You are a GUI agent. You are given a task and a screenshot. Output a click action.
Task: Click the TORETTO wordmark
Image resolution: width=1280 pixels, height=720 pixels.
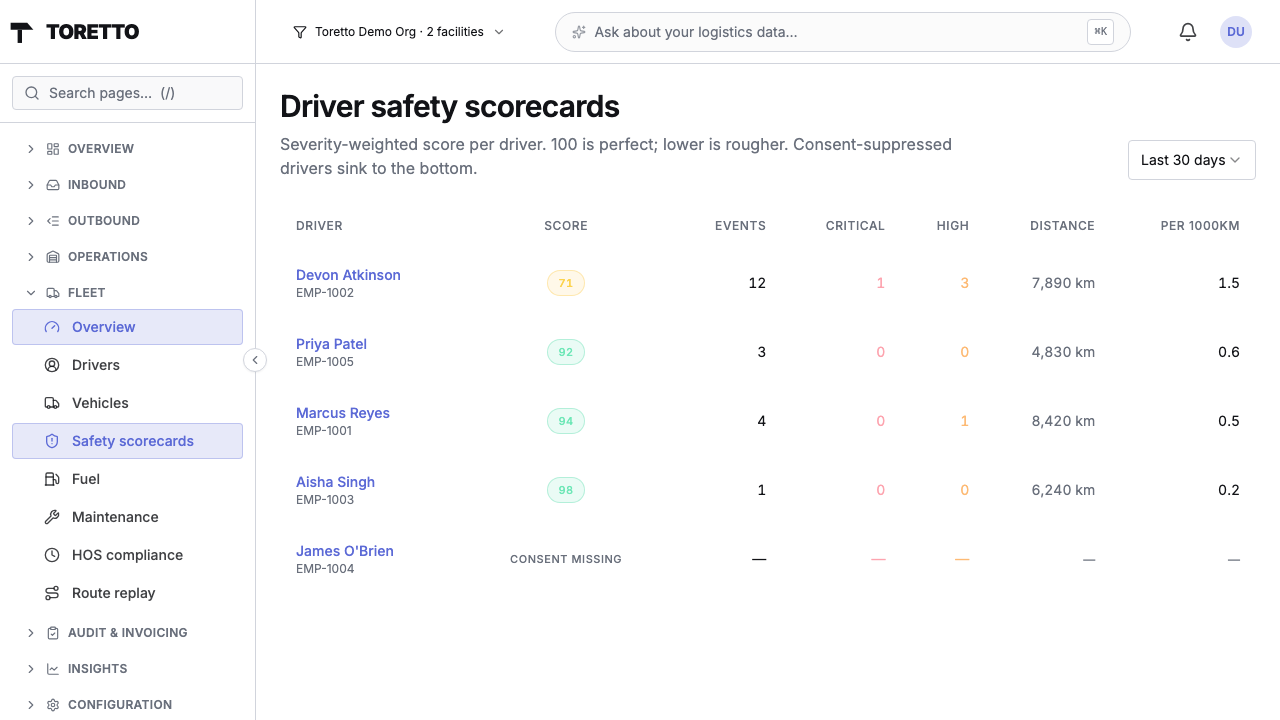point(92,32)
